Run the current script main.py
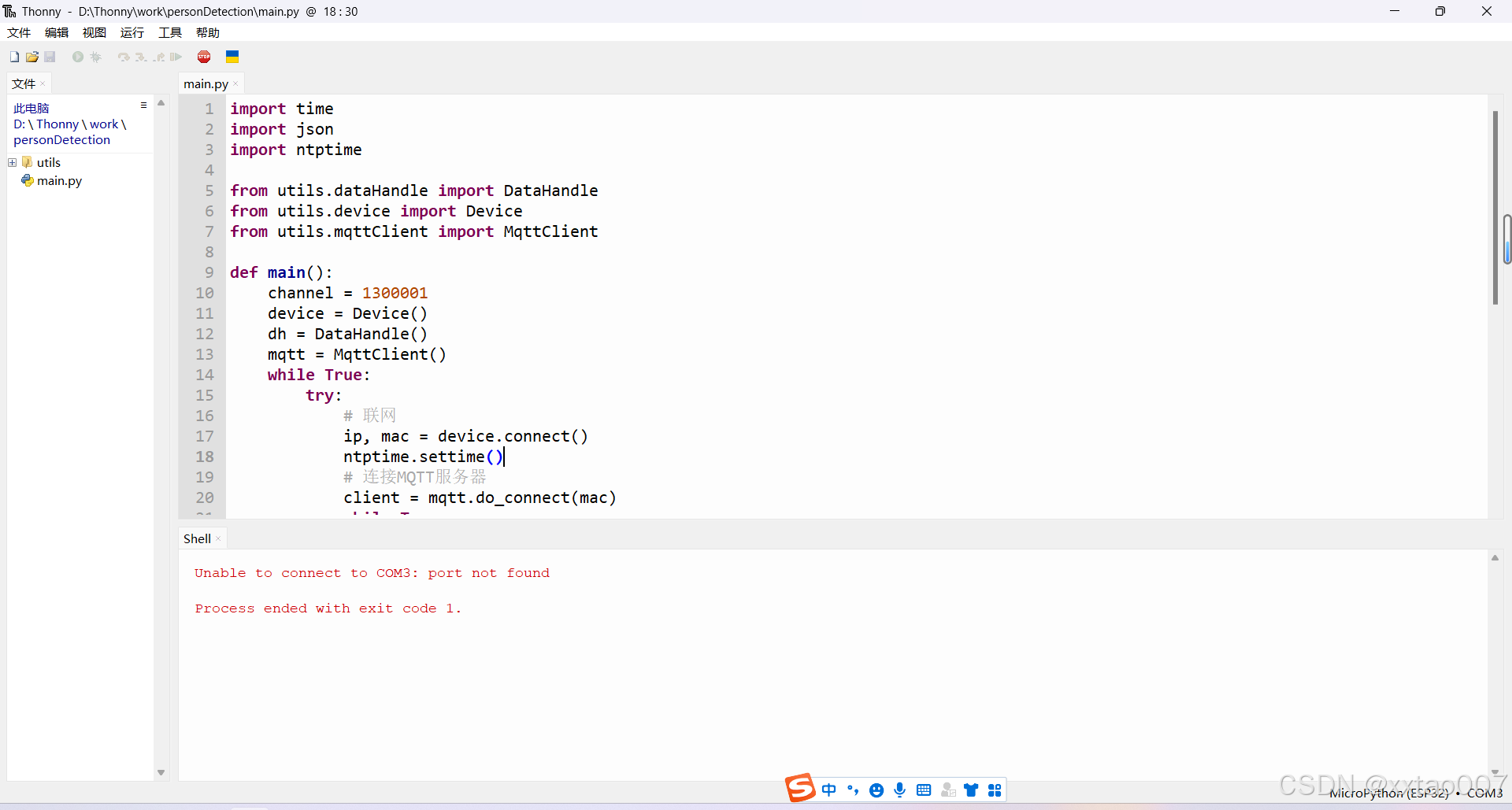The image size is (1512, 810). pos(78,57)
